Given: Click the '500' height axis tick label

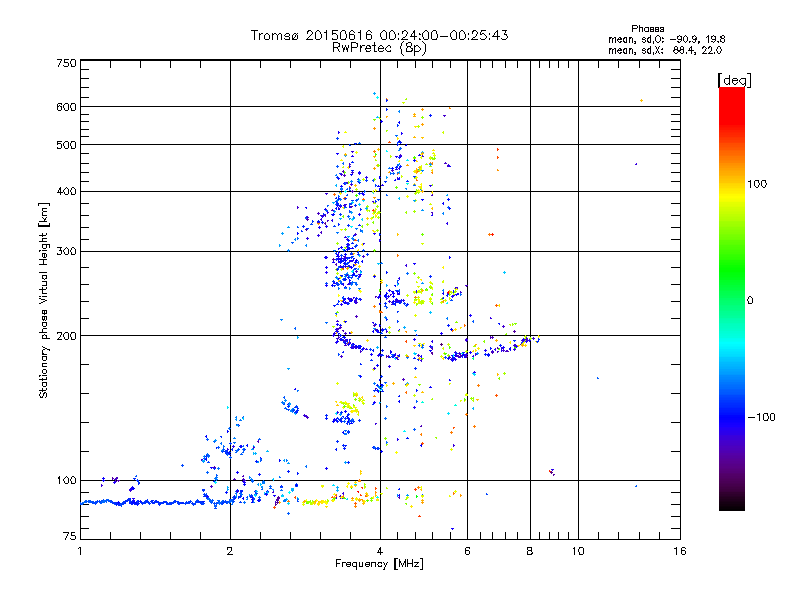Looking at the screenshot, I should click(x=67, y=145).
